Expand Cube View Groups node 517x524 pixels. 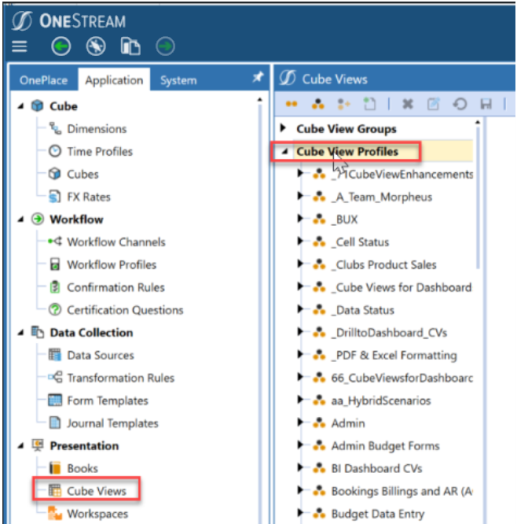click(x=283, y=128)
